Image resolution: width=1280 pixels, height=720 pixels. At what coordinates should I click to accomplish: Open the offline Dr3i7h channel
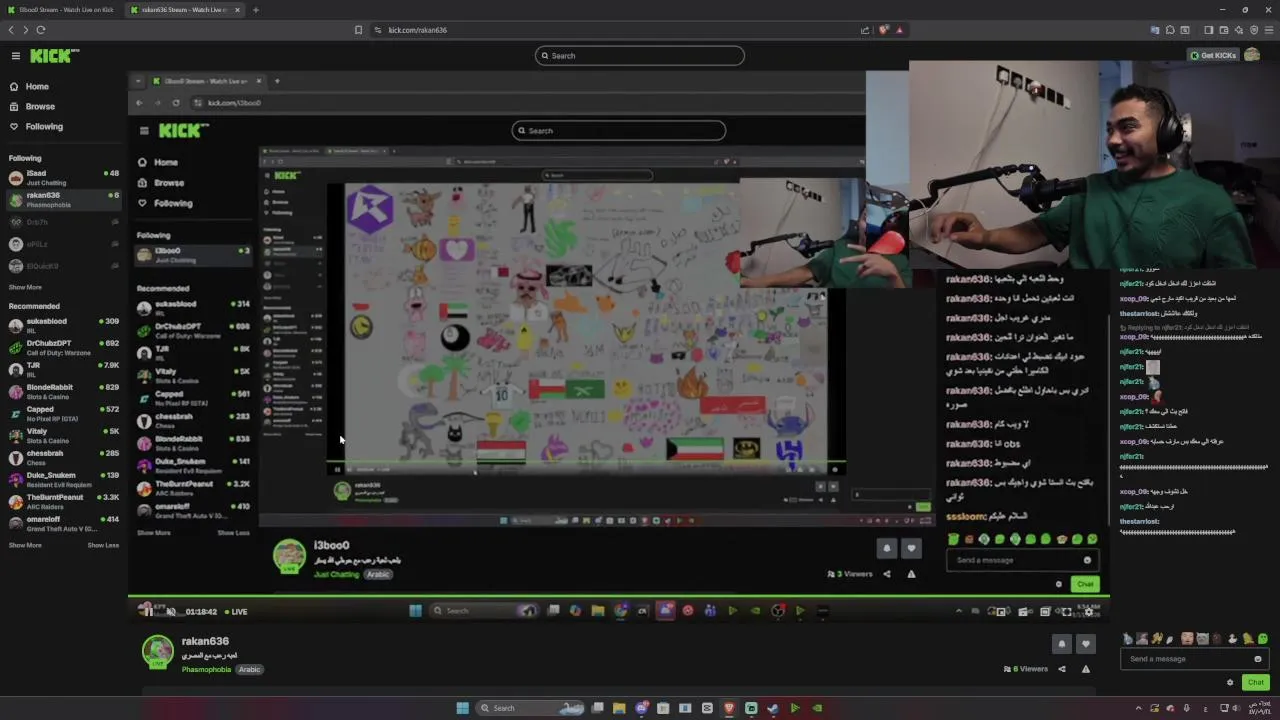coord(64,222)
